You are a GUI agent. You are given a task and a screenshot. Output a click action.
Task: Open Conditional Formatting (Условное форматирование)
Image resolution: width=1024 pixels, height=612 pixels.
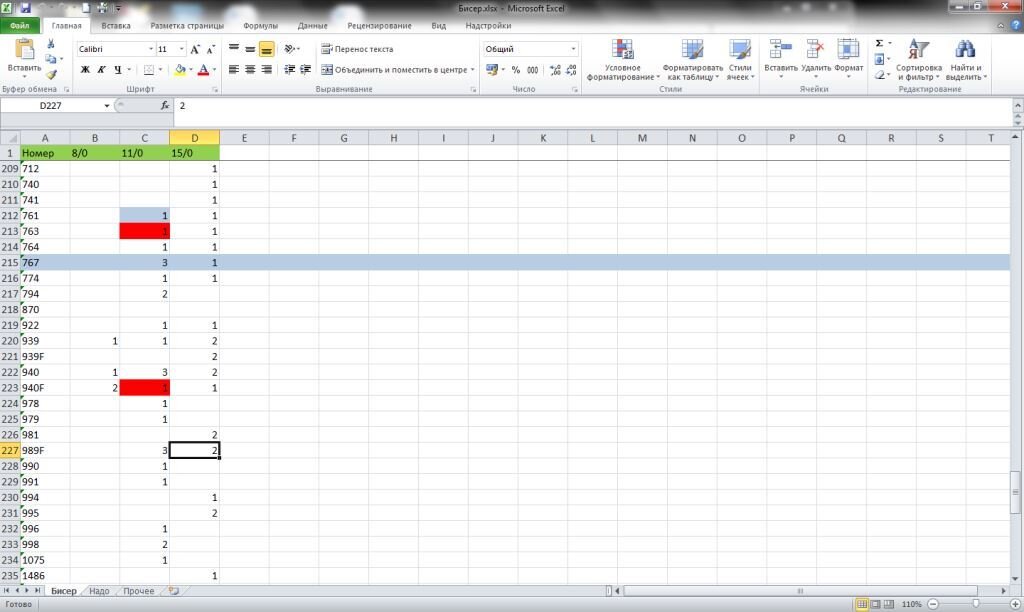coord(622,59)
